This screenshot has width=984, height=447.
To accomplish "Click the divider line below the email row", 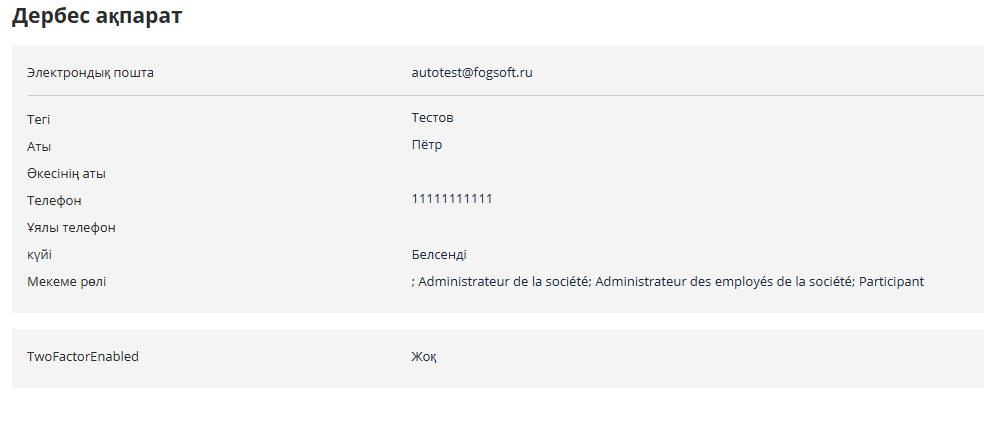I will [498, 96].
